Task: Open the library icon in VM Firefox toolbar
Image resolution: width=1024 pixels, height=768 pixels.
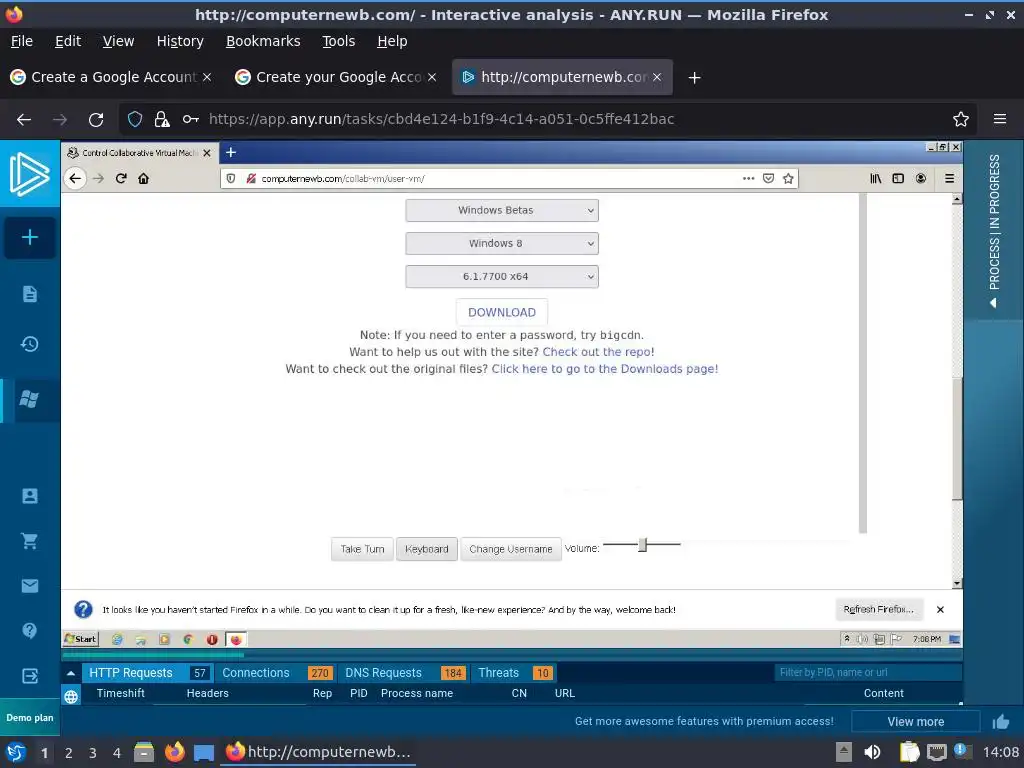Action: (876, 178)
